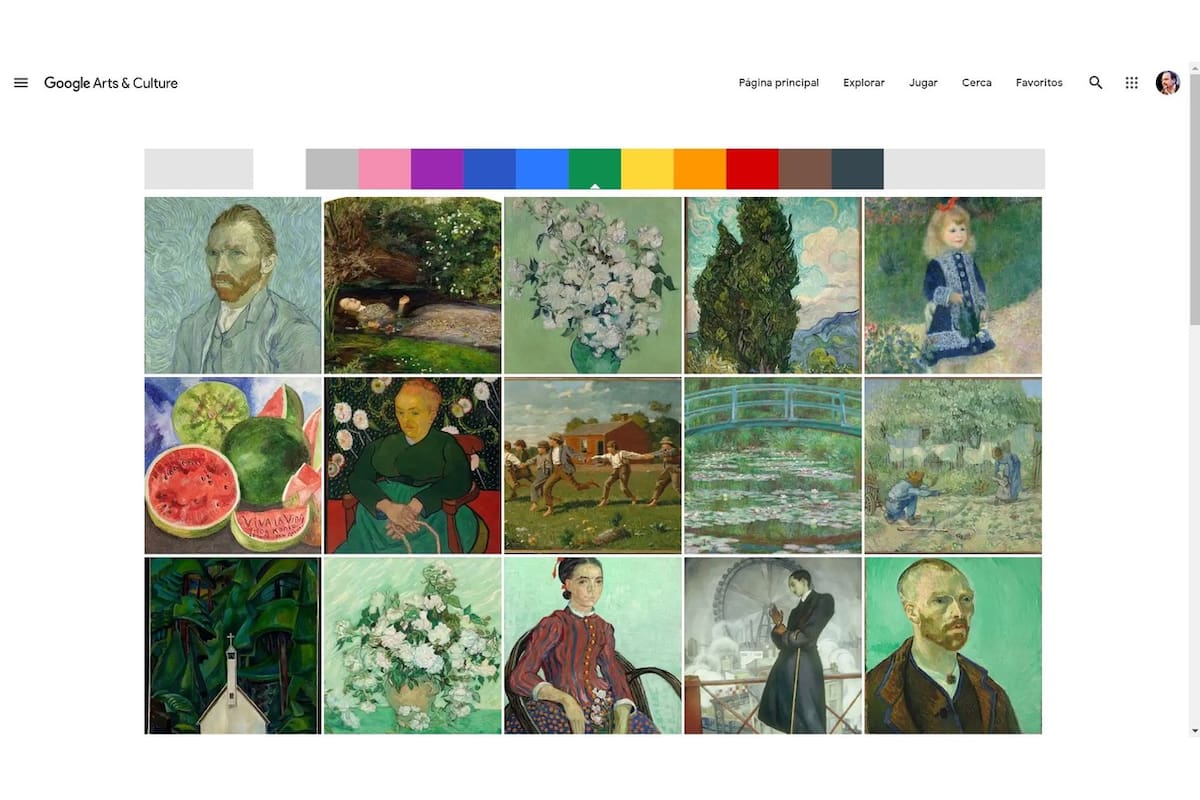
Task: Open seated woman in green dress painting
Action: click(x=413, y=465)
